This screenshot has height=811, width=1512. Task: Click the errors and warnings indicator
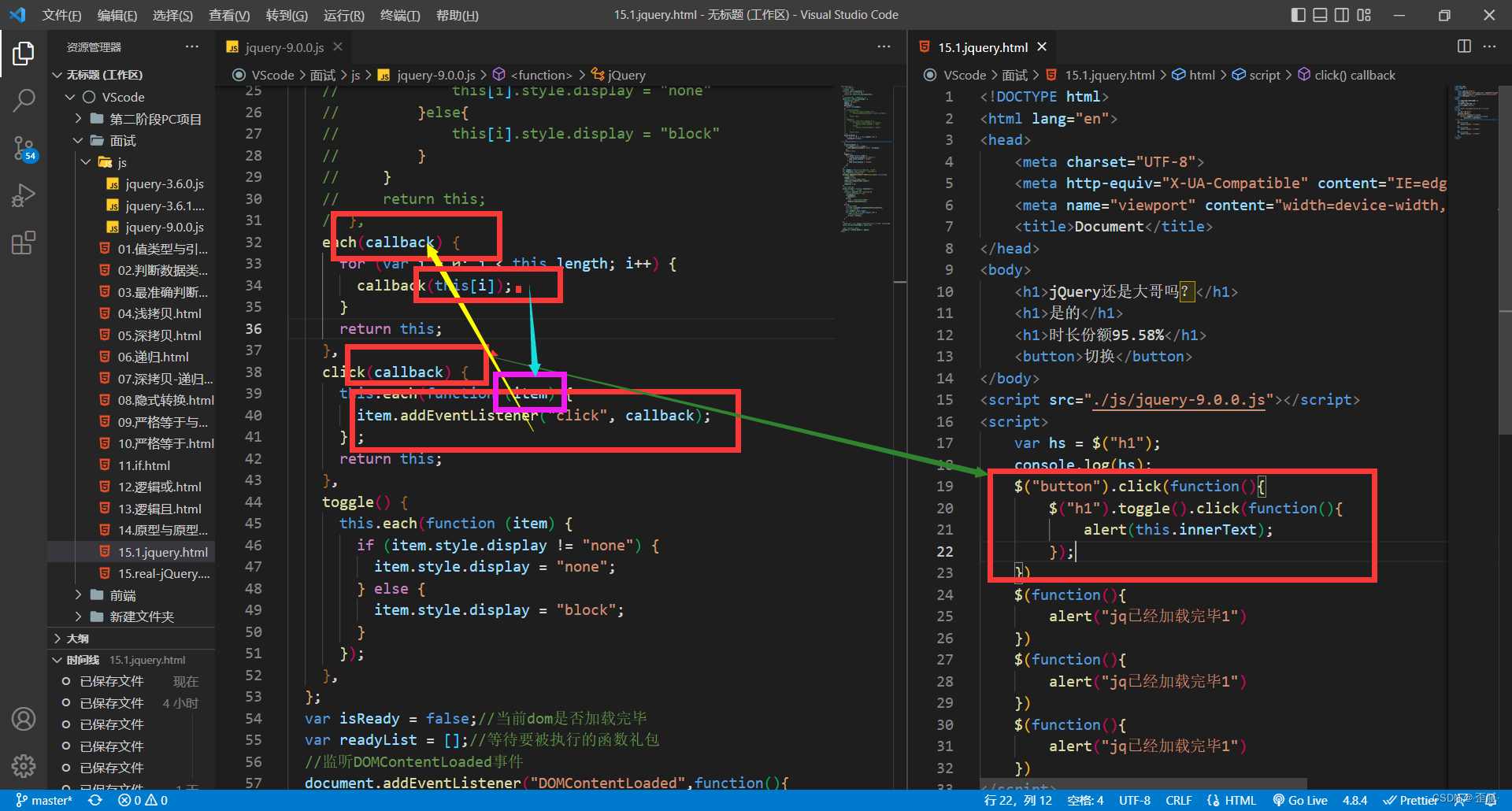(143, 800)
